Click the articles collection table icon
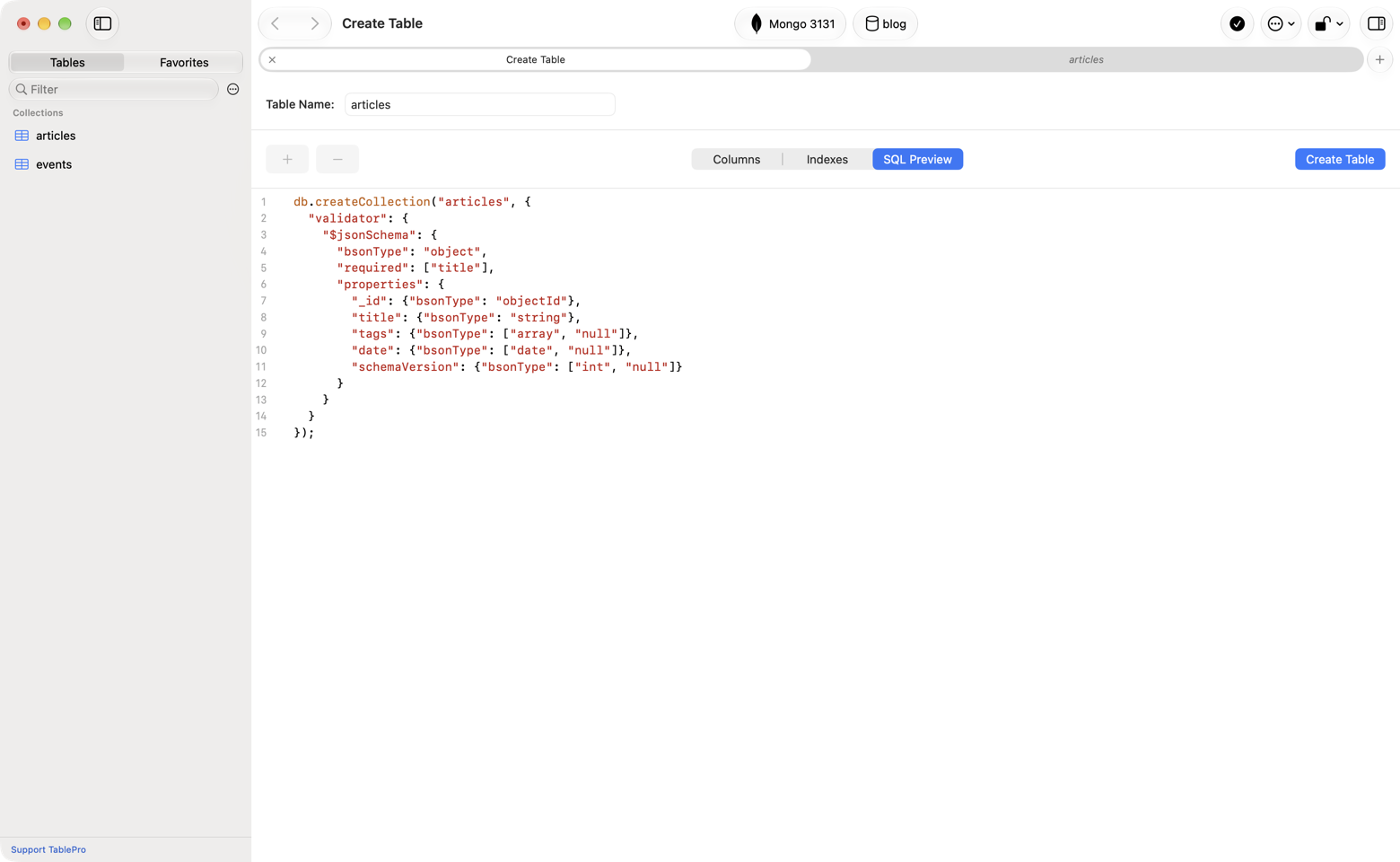 (22, 136)
